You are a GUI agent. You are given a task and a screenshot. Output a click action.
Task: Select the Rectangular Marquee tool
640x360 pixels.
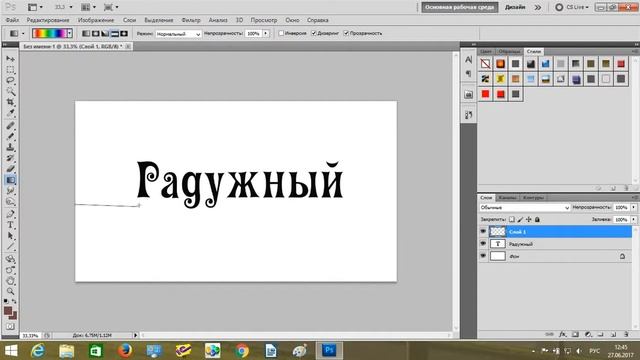tap(10, 70)
